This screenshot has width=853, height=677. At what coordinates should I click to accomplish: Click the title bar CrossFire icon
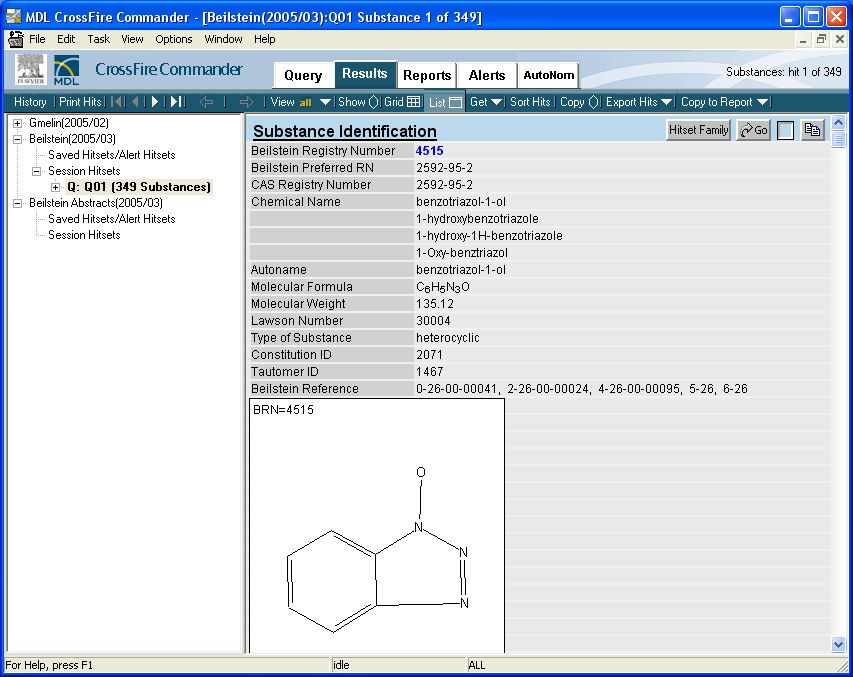coord(13,16)
